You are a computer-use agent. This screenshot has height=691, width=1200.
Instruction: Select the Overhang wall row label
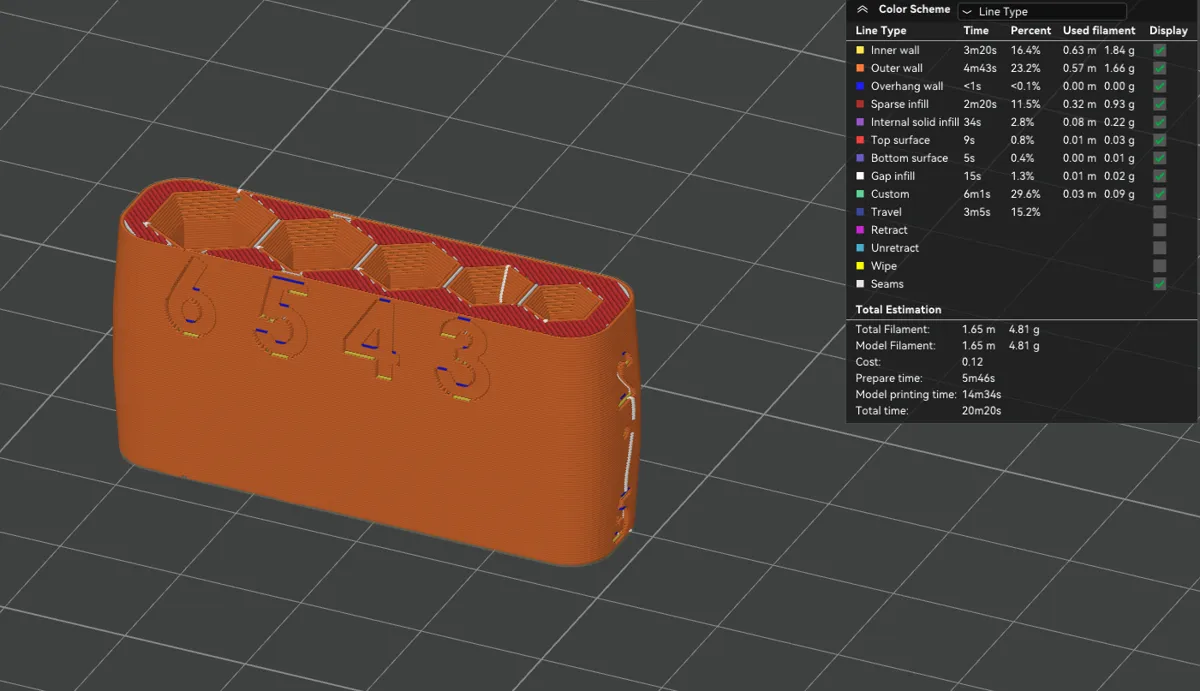(x=907, y=86)
